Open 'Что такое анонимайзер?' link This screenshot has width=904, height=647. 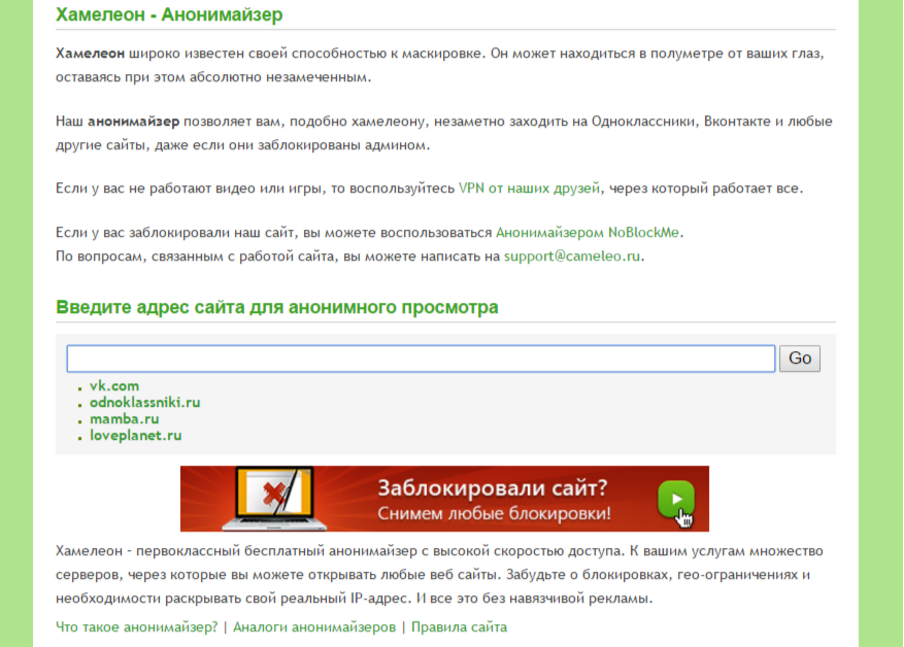coord(137,627)
